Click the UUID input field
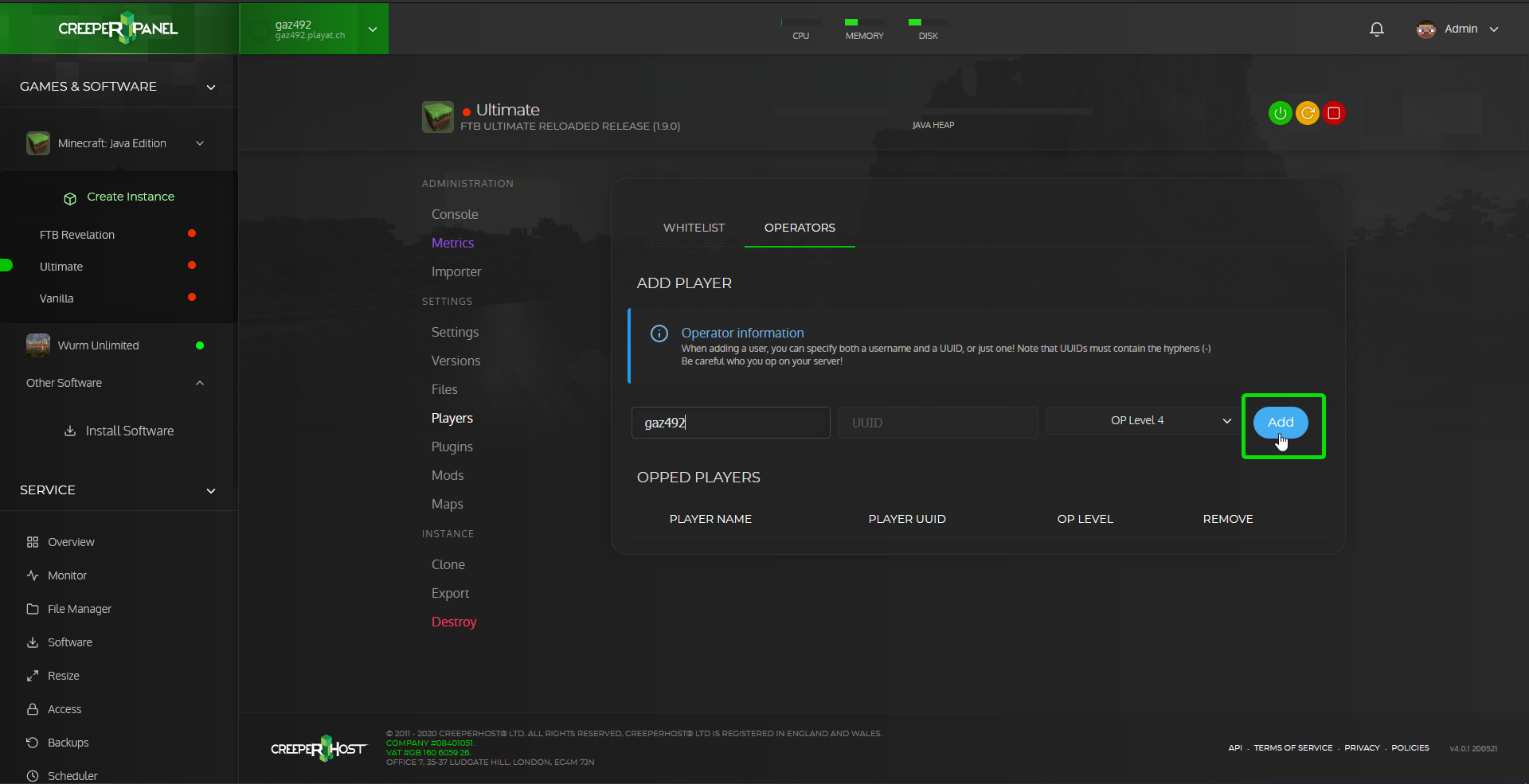This screenshot has height=784, width=1529. [938, 423]
